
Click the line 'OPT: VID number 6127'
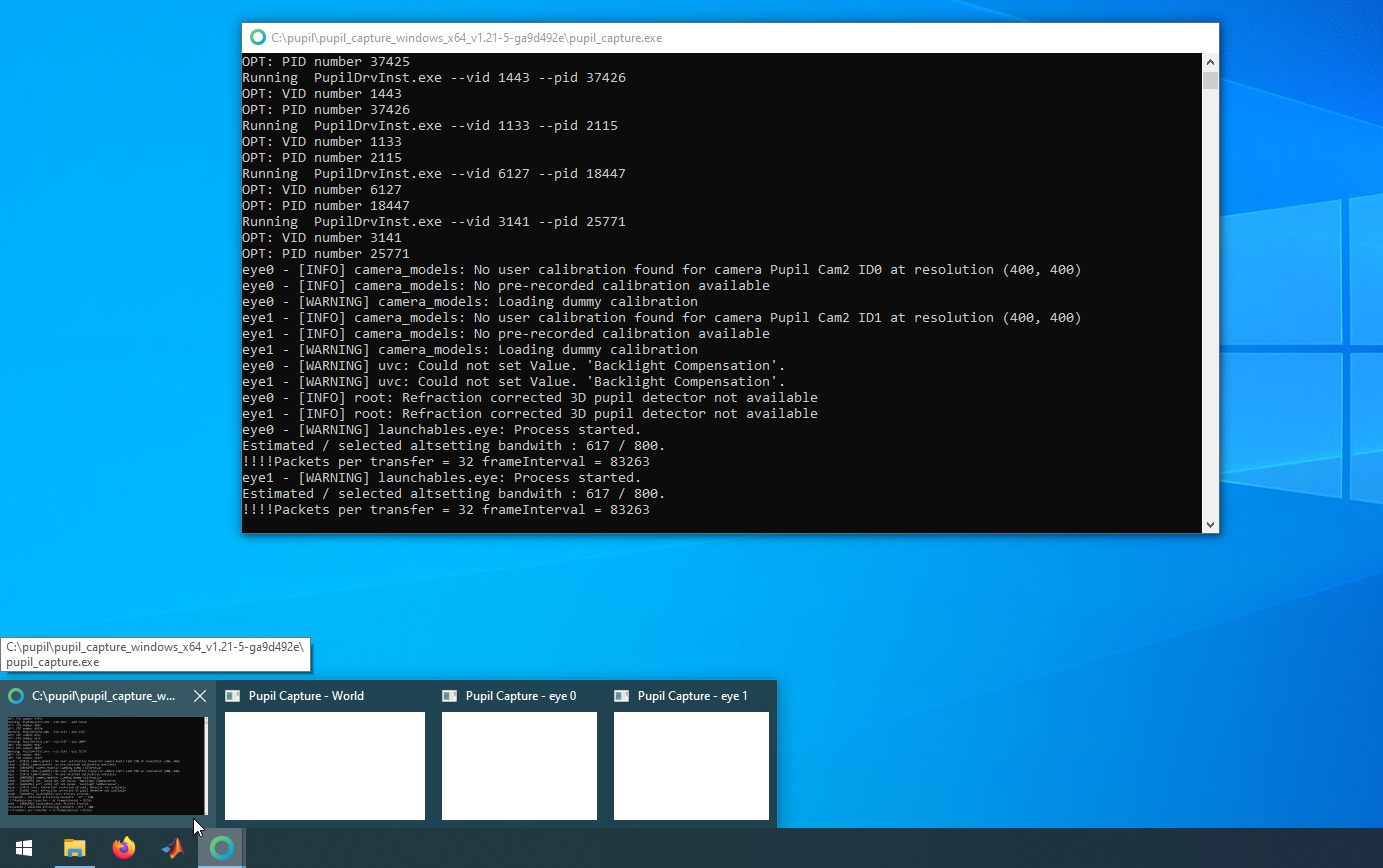pos(322,189)
